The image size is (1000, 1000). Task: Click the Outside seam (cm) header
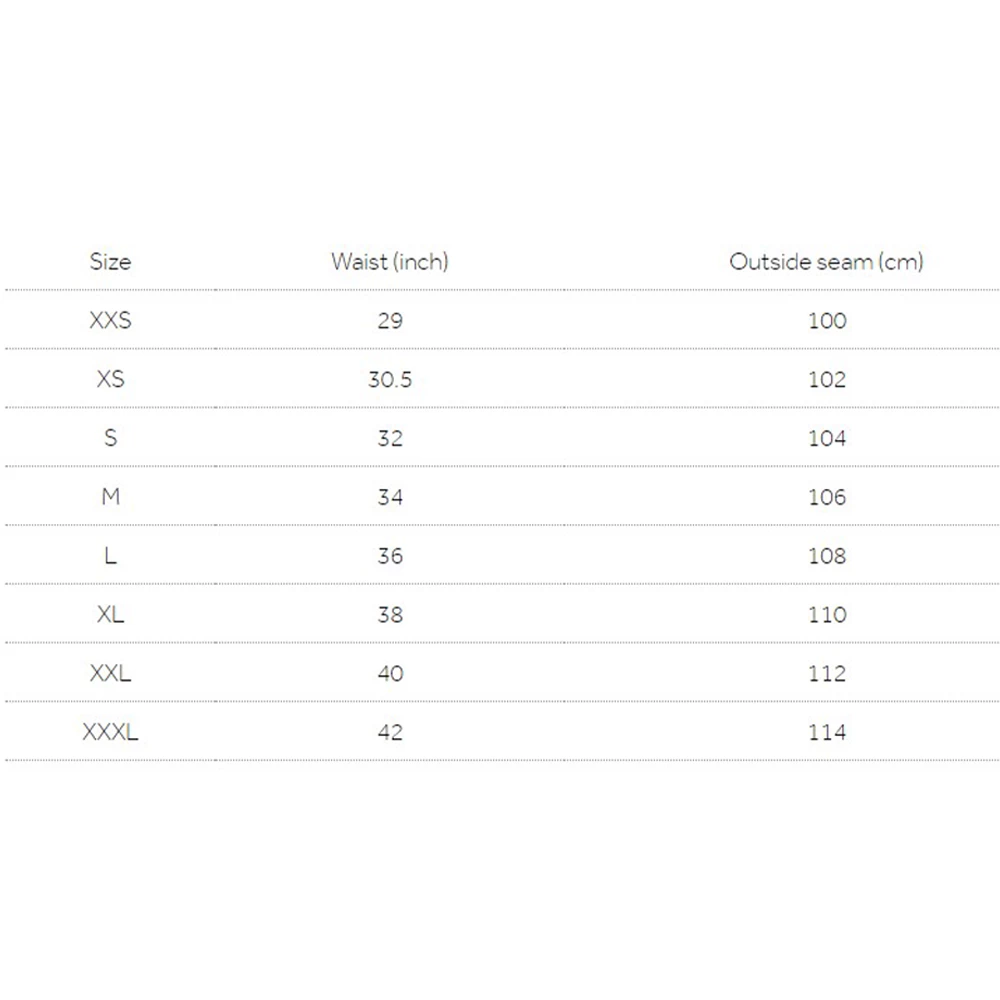(826, 262)
